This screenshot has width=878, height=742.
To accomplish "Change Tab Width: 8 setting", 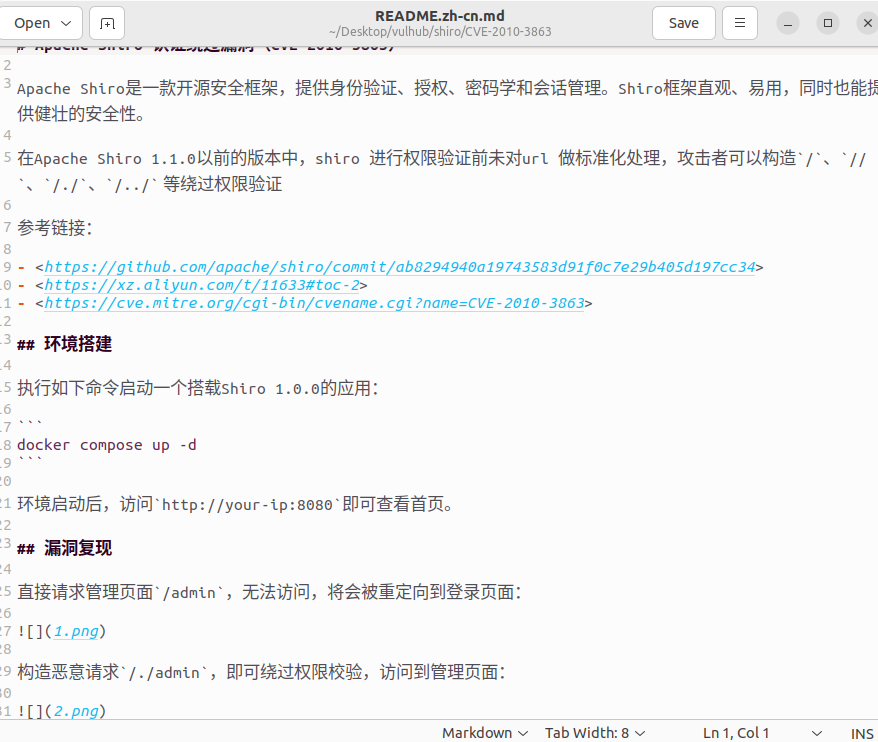I will click(x=595, y=732).
